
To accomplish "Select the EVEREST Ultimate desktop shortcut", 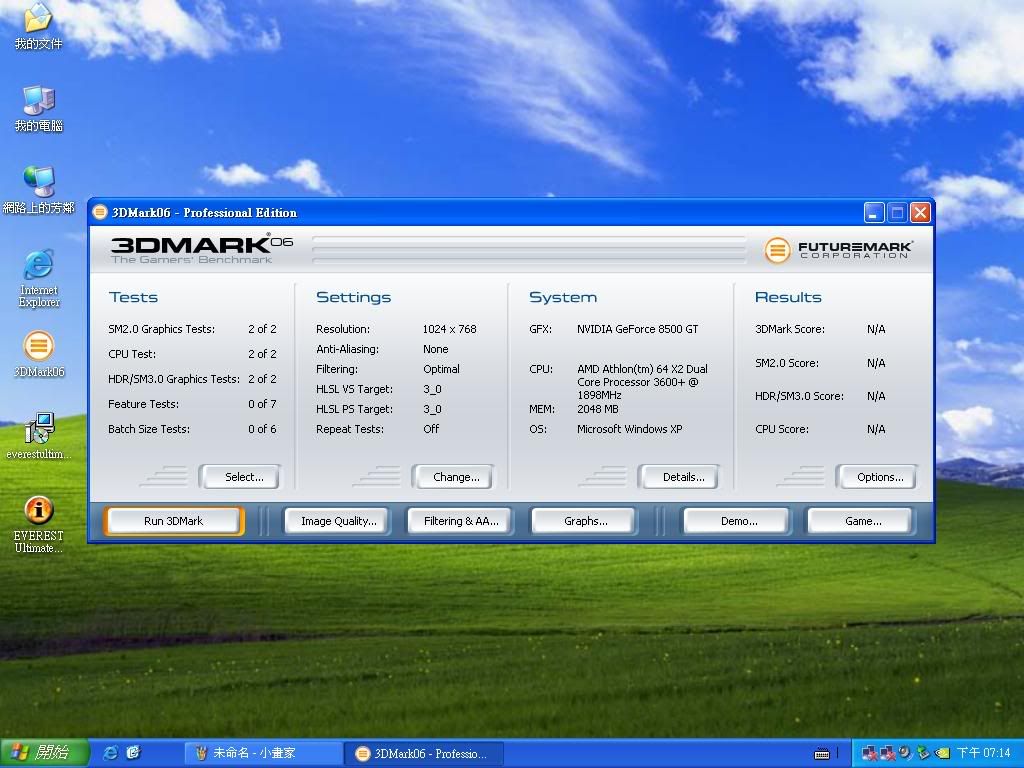I will point(39,524).
